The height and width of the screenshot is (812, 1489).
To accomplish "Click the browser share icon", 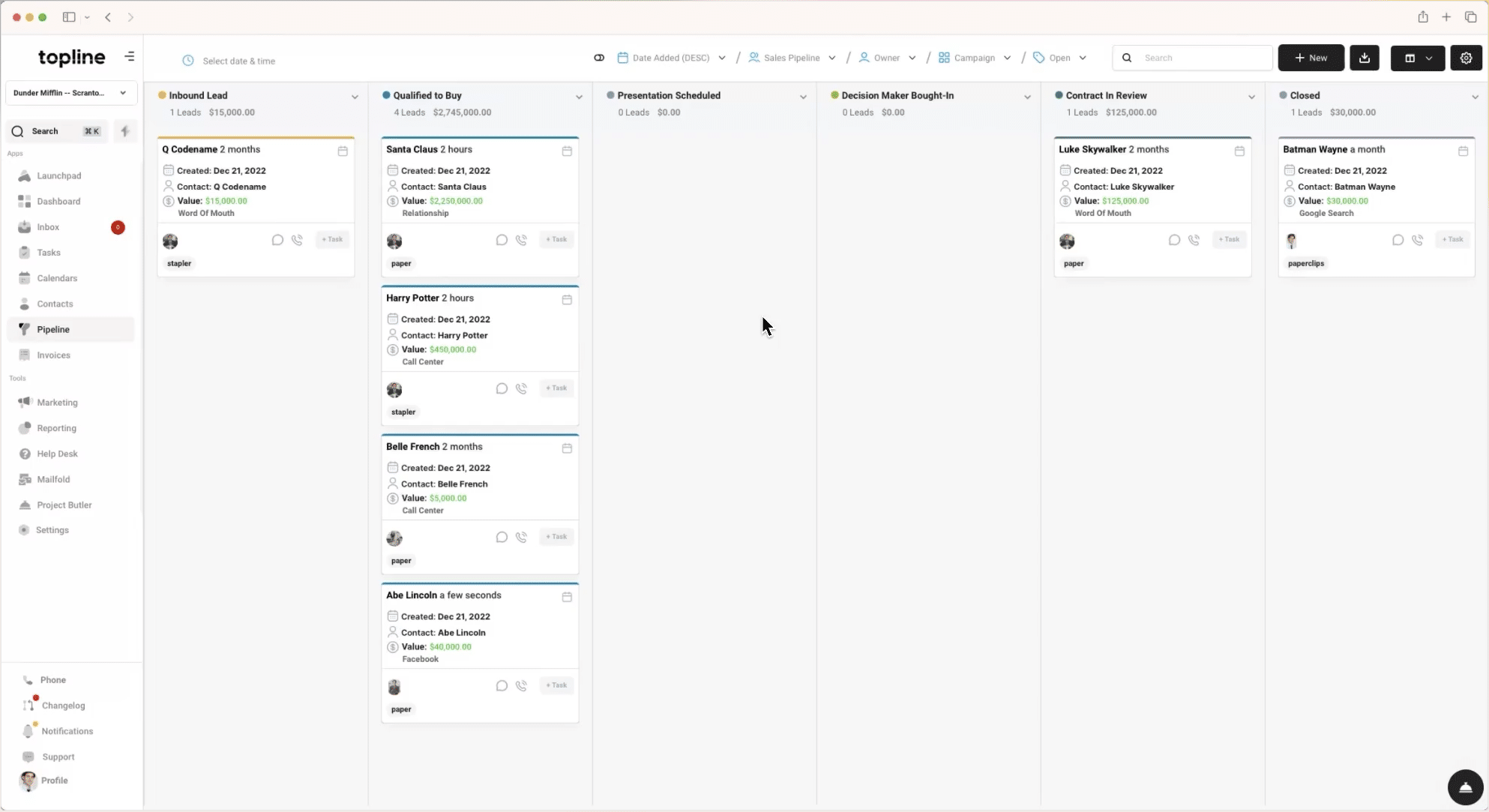I will 1422,16.
